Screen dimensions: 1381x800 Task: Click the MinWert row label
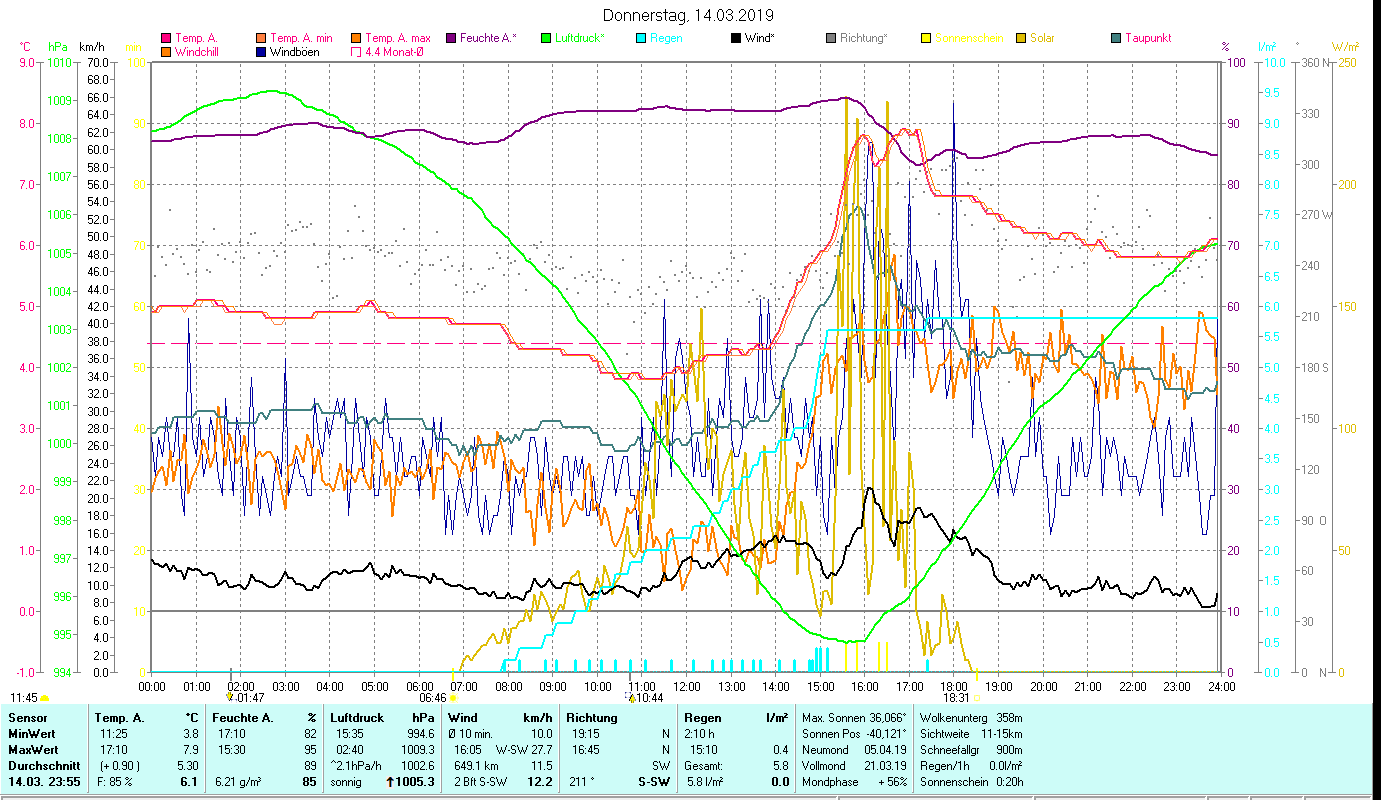click(x=31, y=734)
